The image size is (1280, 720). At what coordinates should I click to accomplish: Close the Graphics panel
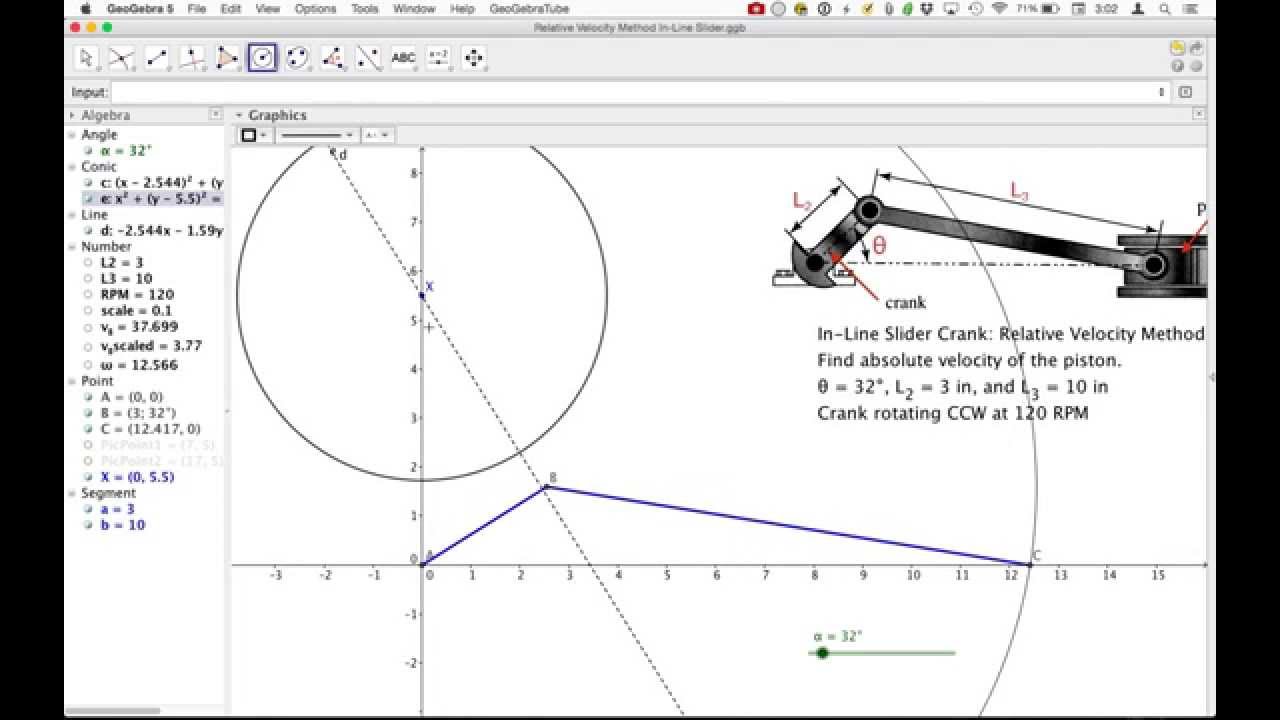[1198, 115]
